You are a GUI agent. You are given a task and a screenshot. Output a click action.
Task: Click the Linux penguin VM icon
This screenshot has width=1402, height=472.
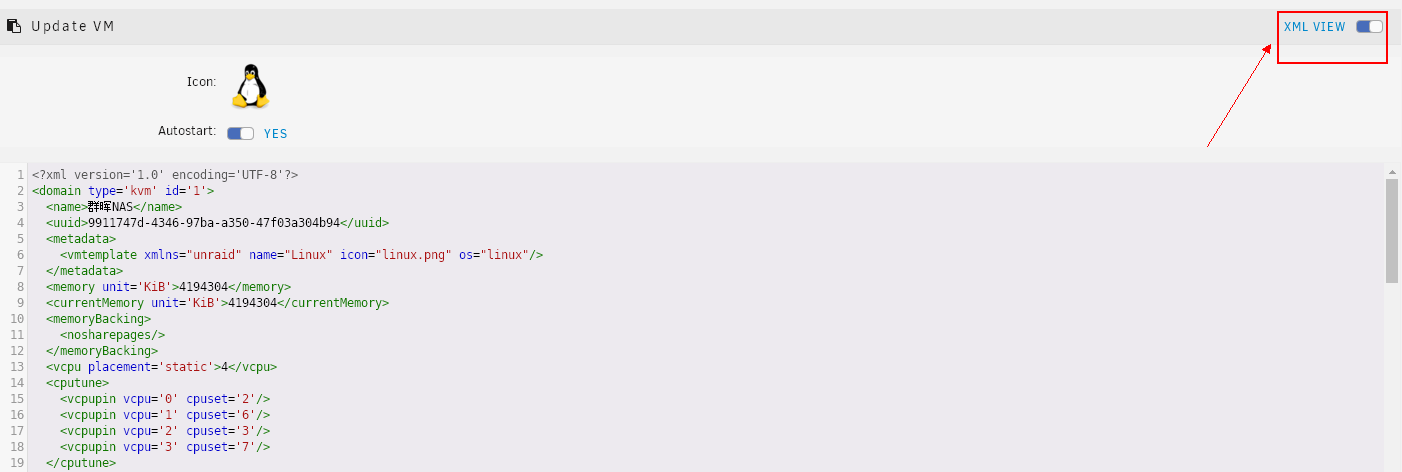coord(251,86)
